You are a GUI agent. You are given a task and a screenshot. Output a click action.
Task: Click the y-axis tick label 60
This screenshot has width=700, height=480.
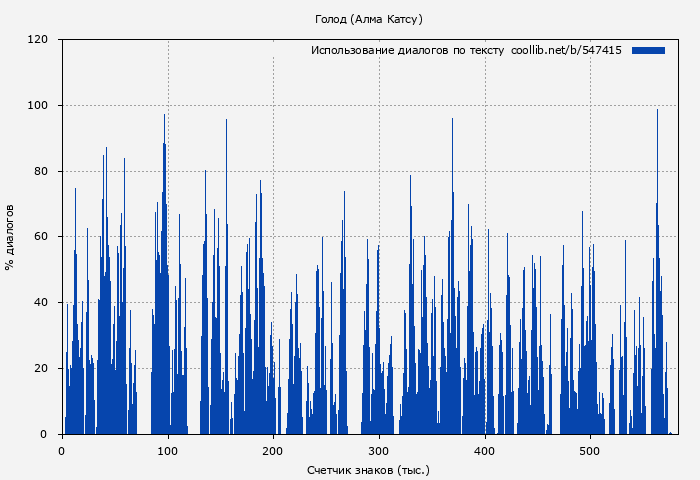(41, 237)
